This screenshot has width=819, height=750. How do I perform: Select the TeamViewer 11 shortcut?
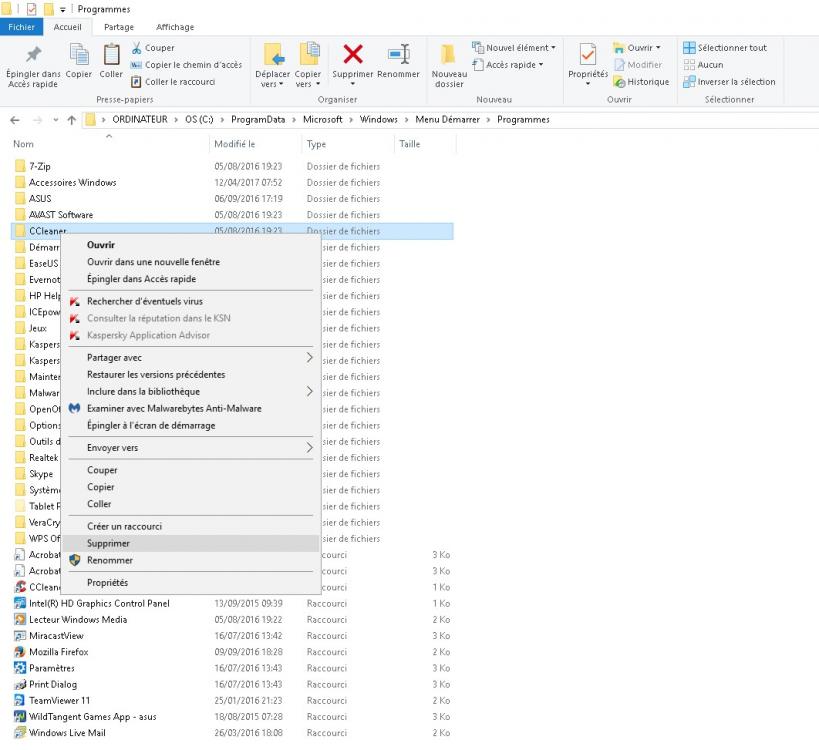[59, 700]
